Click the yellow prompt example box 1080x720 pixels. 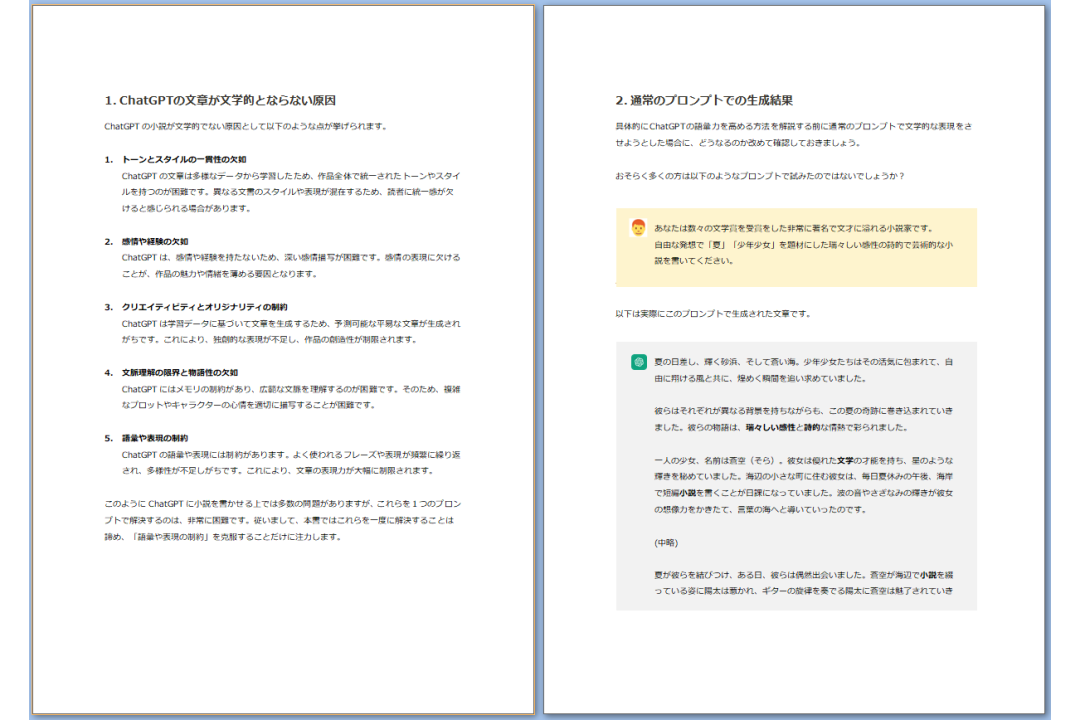pyautogui.click(x=796, y=247)
